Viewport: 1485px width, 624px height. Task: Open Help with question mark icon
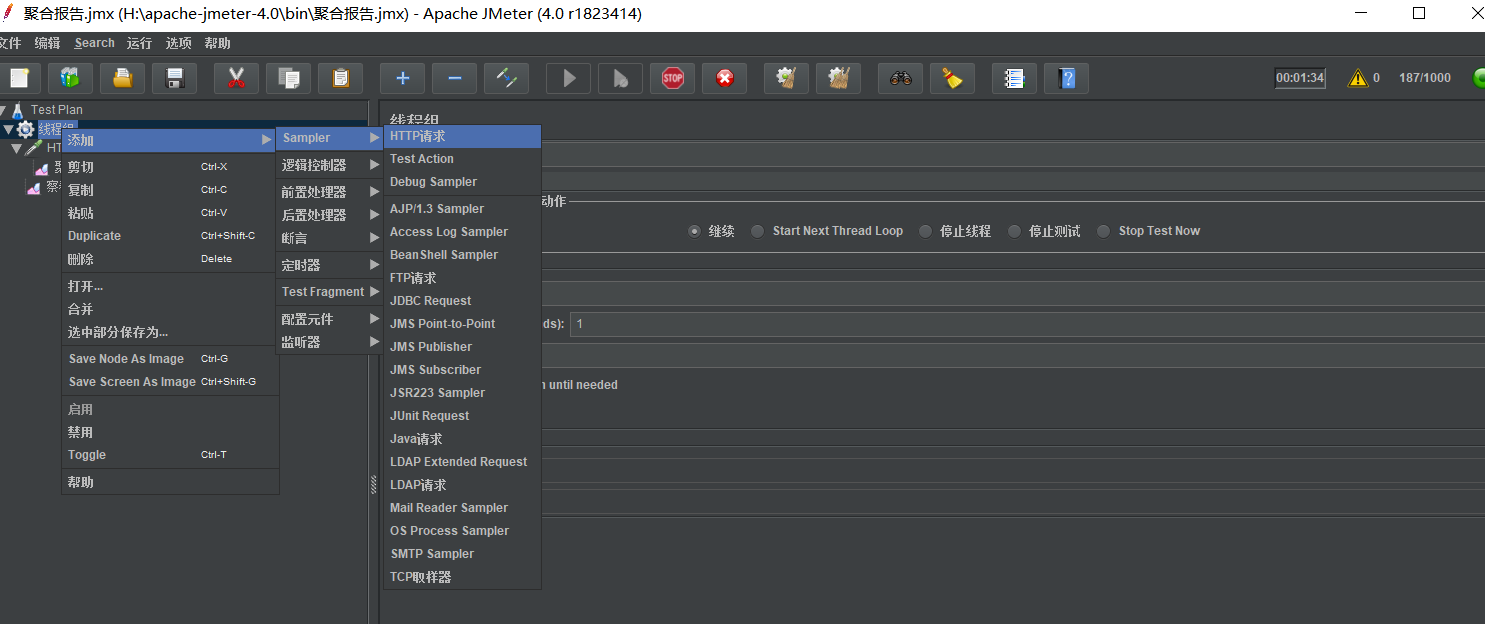point(1066,78)
